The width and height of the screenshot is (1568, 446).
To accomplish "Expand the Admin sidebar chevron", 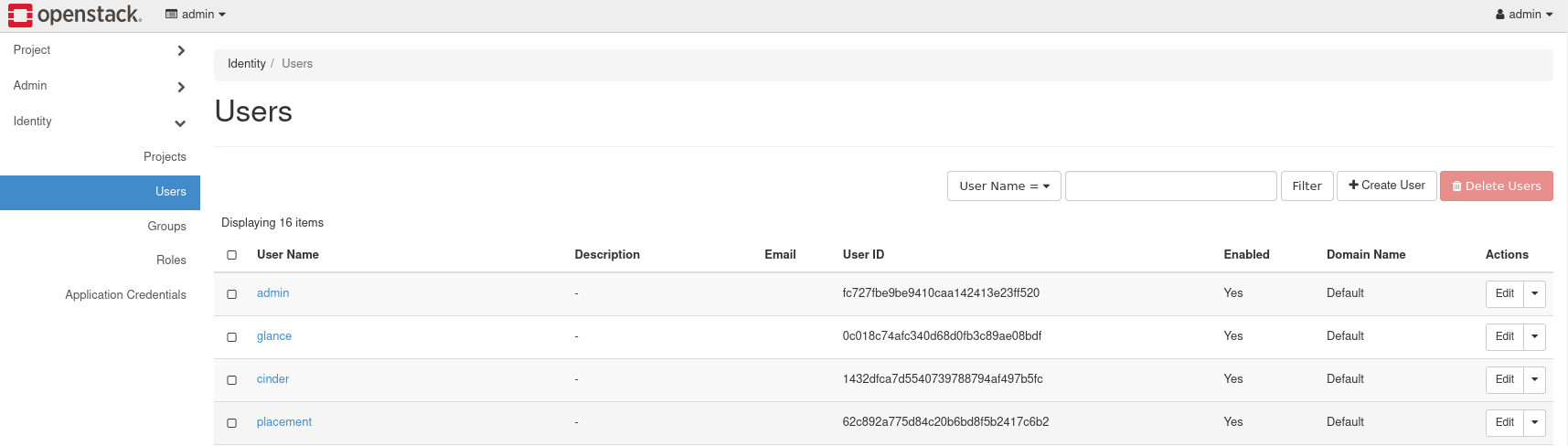I will point(181,87).
